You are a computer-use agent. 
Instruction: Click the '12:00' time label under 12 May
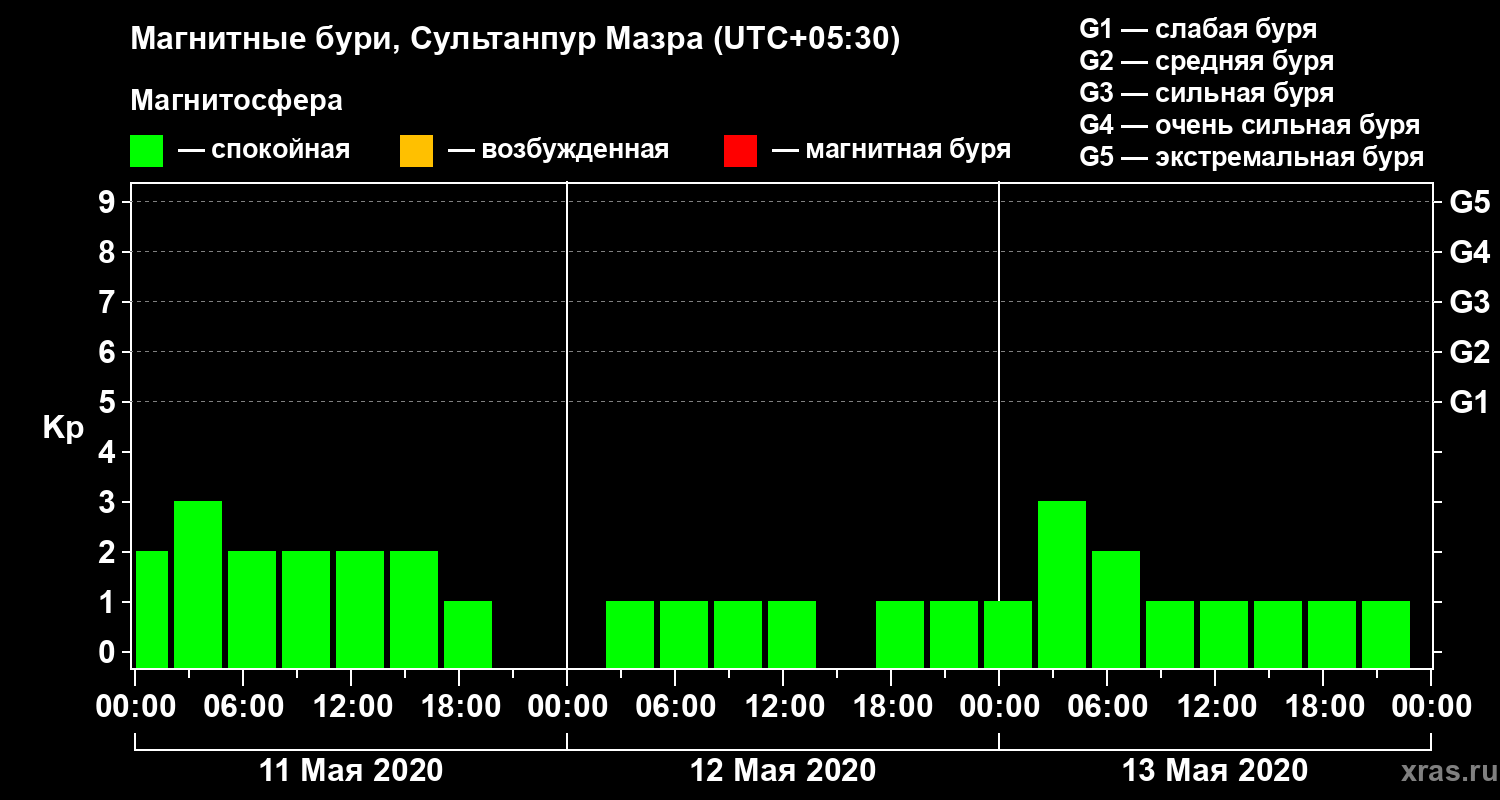point(783,707)
